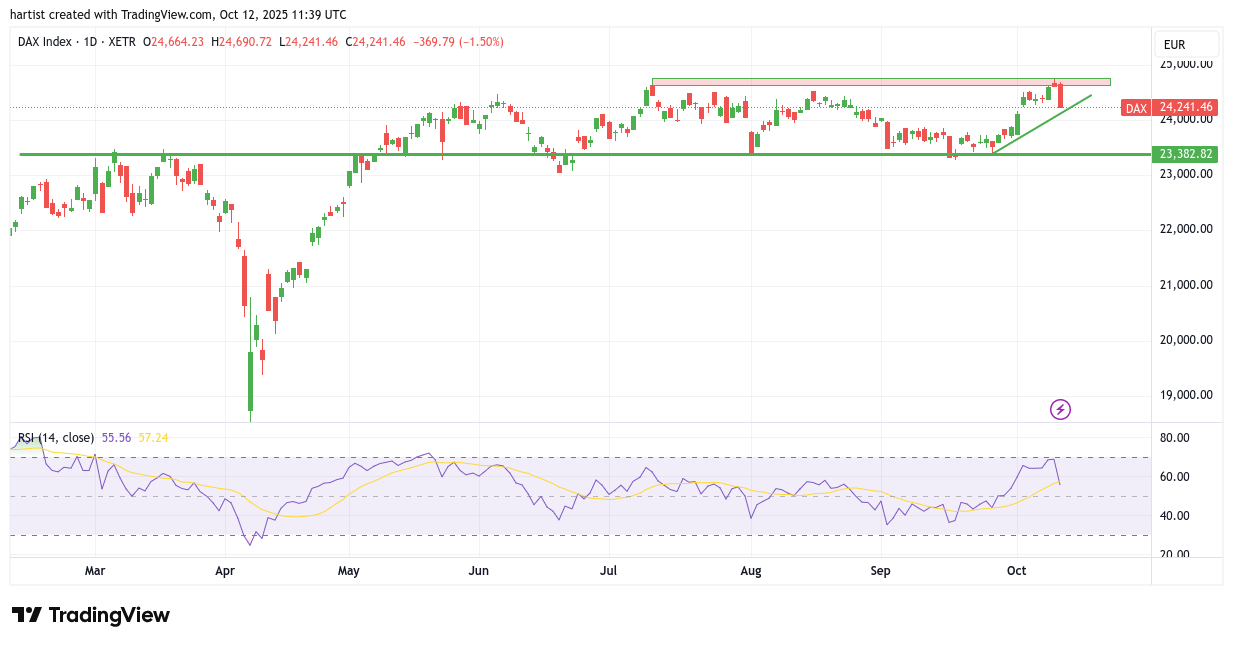Viewport: 1233px width, 645px height.
Task: Click the Apr label on time axis
Action: point(224,571)
